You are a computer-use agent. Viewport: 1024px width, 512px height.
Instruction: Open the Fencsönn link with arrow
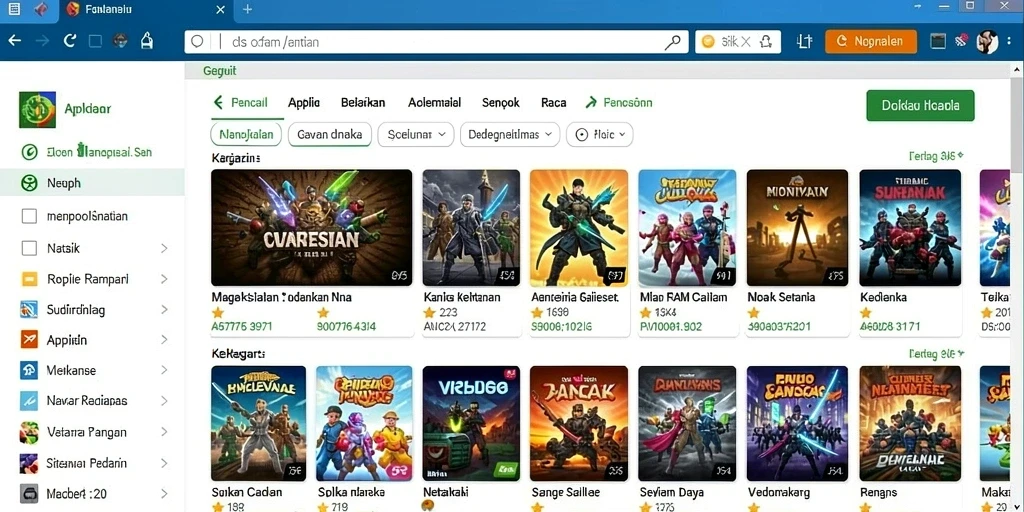tap(619, 103)
